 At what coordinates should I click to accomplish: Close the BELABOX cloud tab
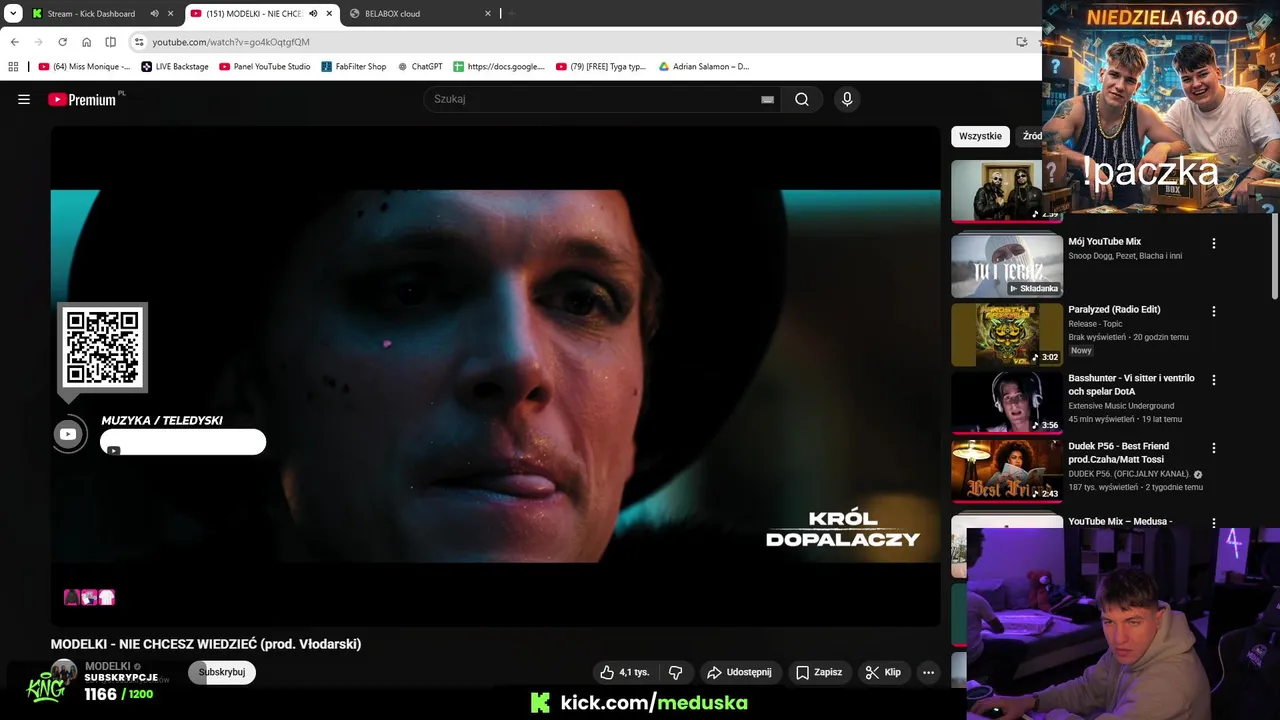tap(488, 14)
